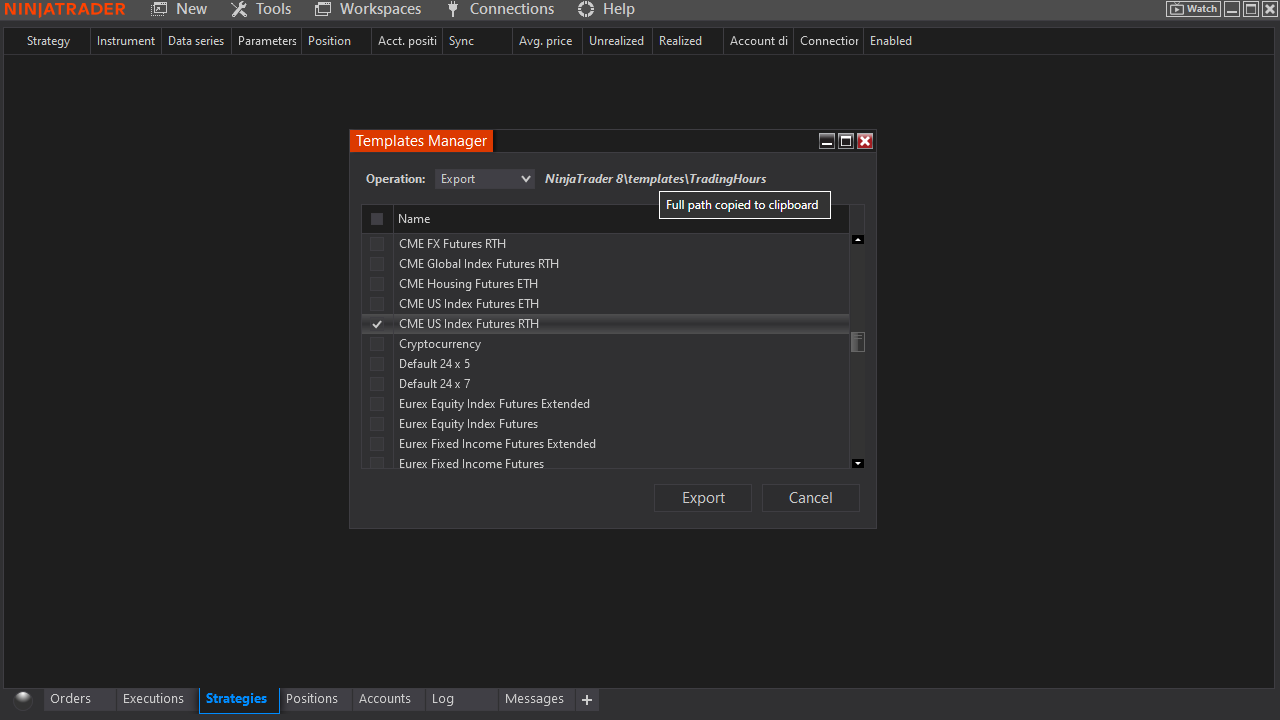Check CME Global Index Futures RTH checkbox
Screen dimensions: 1280x720
(x=377, y=264)
